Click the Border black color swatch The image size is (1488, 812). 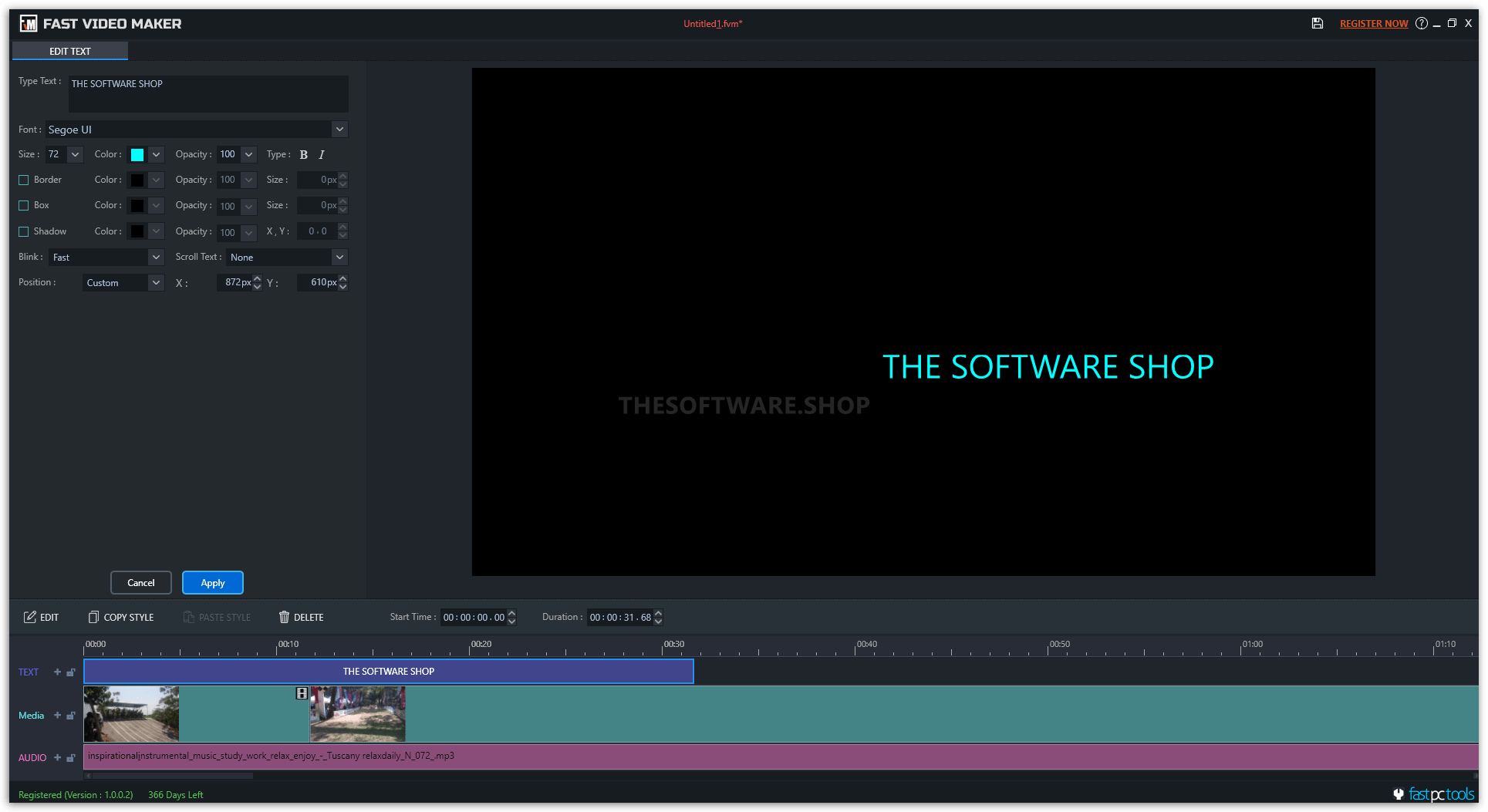point(137,180)
